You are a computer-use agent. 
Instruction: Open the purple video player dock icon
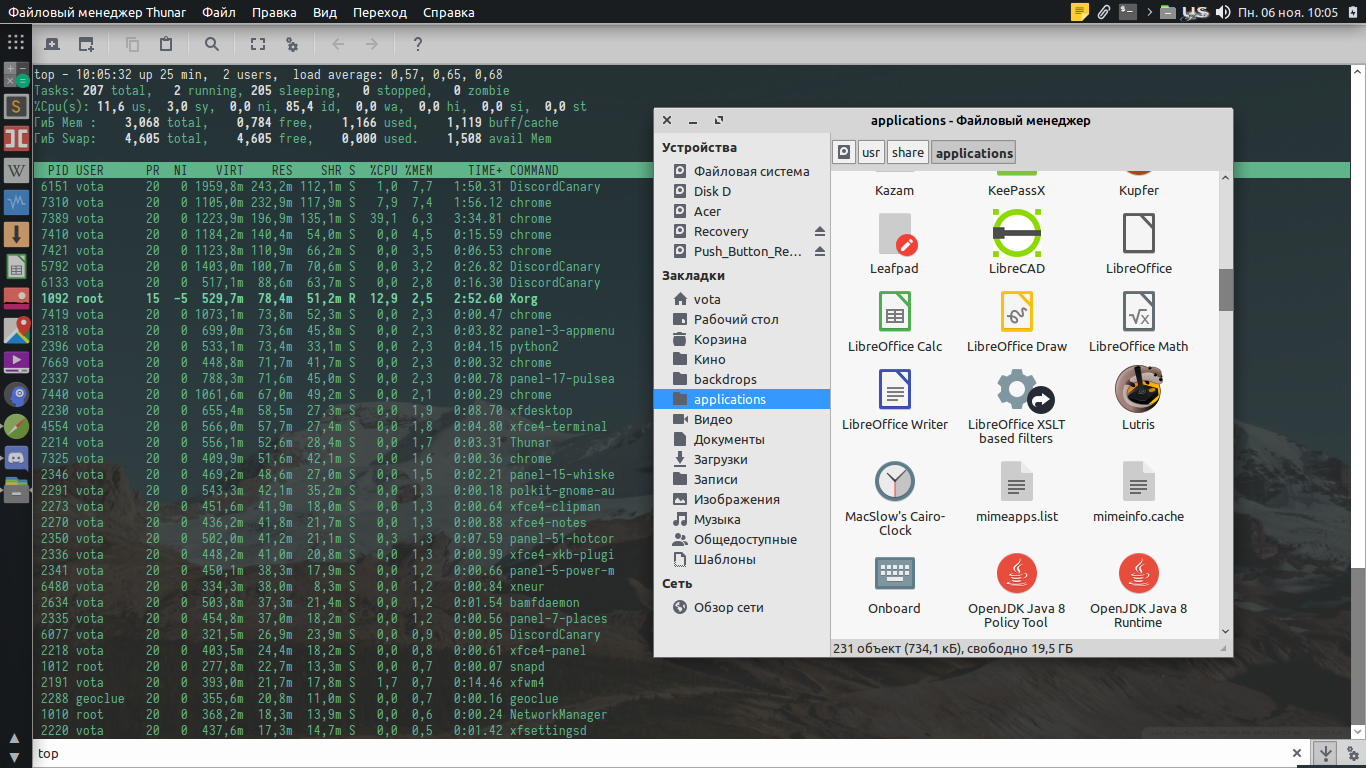click(16, 362)
